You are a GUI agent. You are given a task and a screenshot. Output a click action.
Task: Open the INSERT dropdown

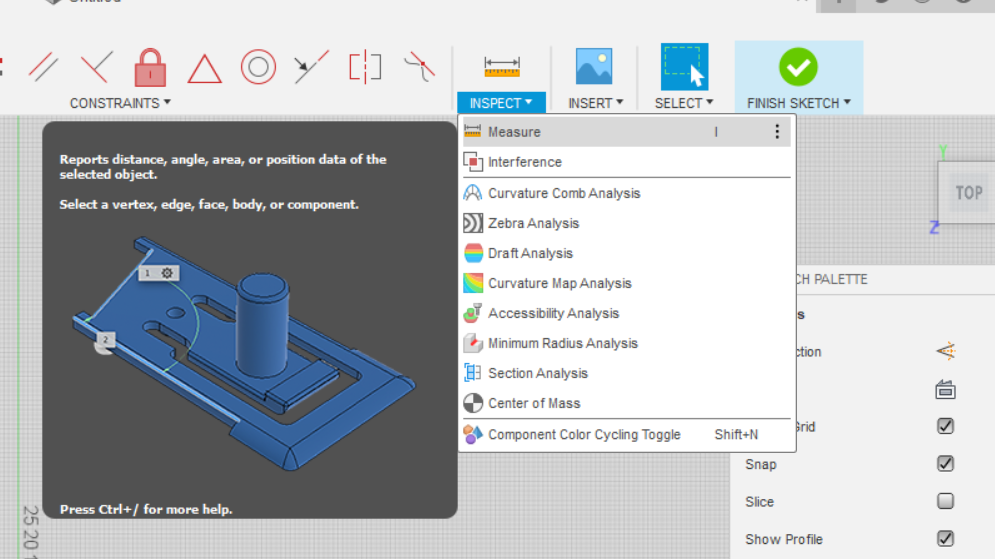[x=595, y=103]
